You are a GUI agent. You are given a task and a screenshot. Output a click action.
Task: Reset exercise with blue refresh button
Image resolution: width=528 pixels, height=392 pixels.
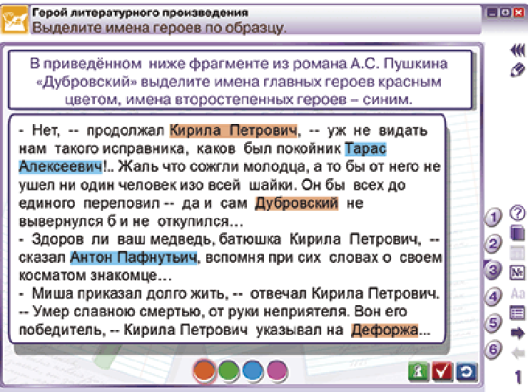(x=466, y=372)
